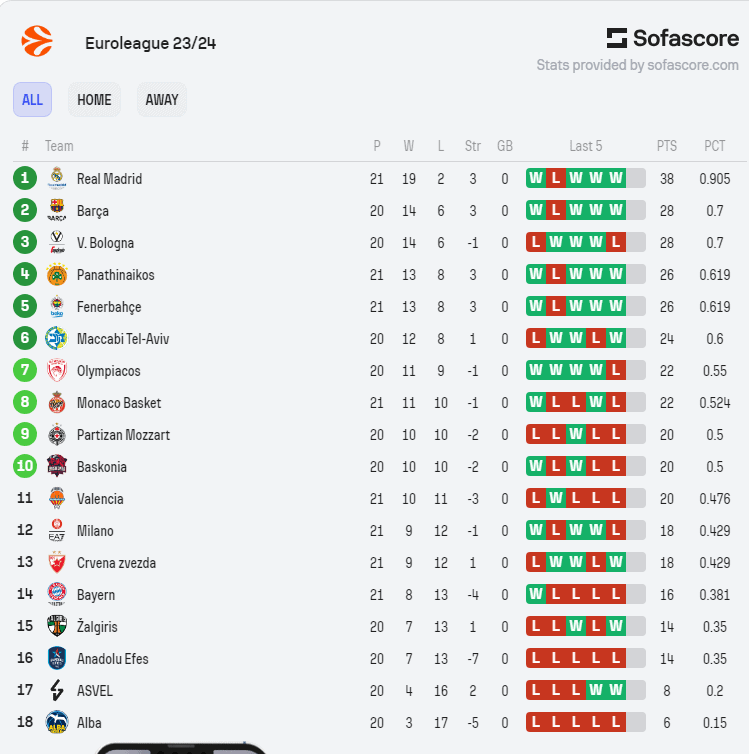
Task: Click the Barça club crest
Action: [57, 211]
